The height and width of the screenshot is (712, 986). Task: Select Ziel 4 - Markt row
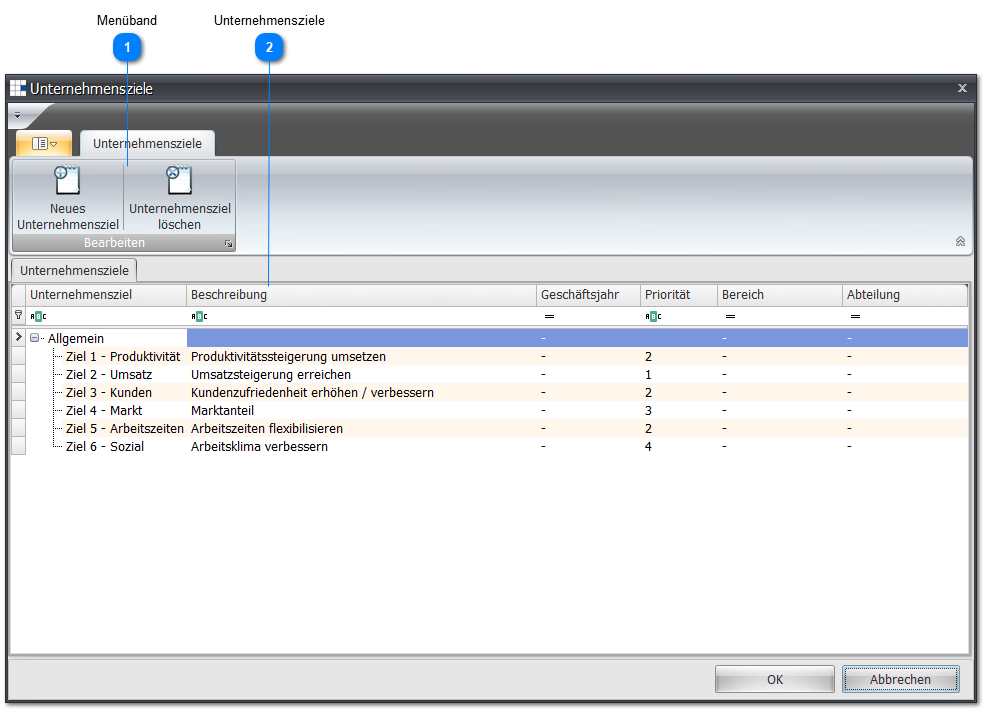coord(496,410)
